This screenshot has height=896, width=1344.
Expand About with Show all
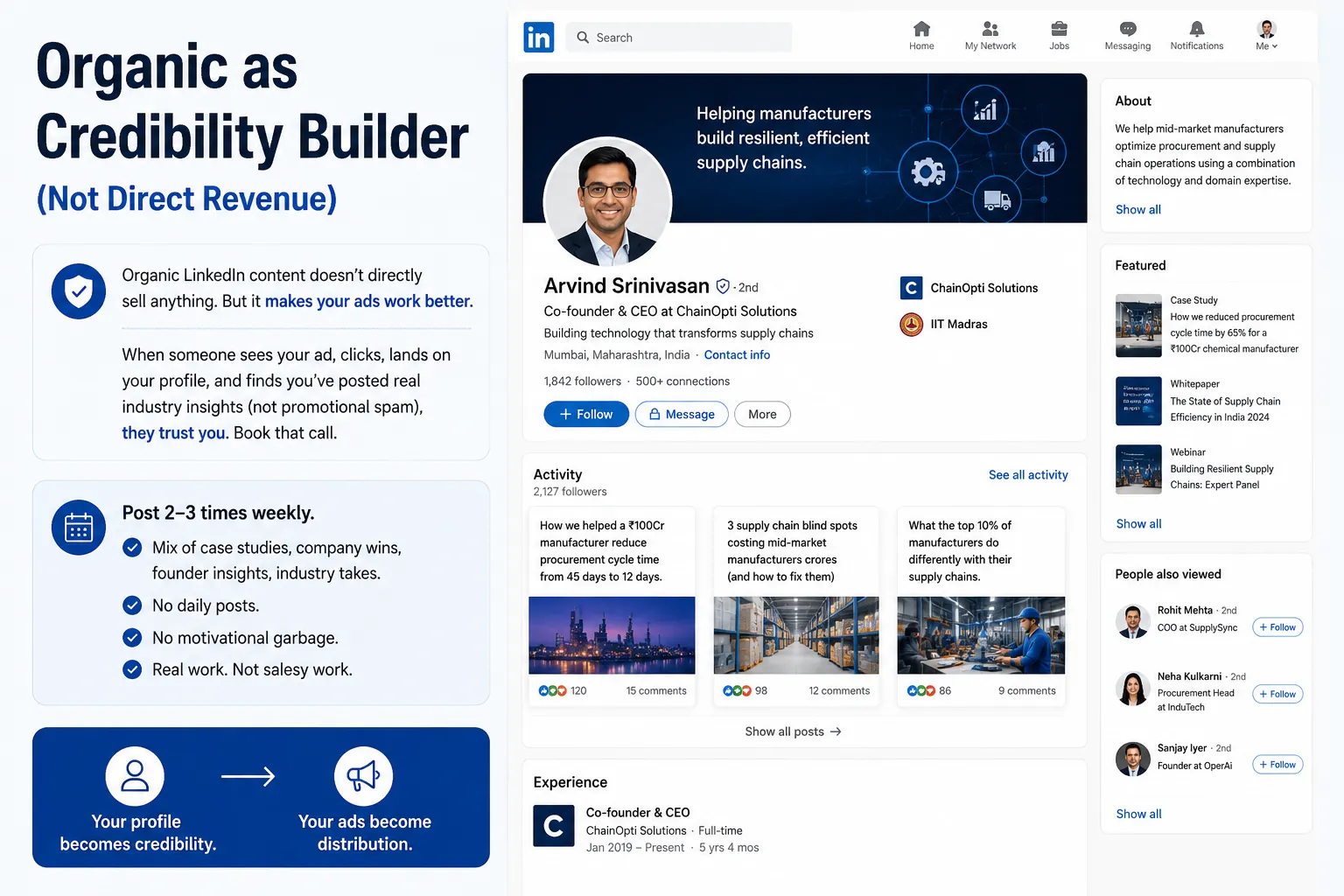coord(1137,210)
